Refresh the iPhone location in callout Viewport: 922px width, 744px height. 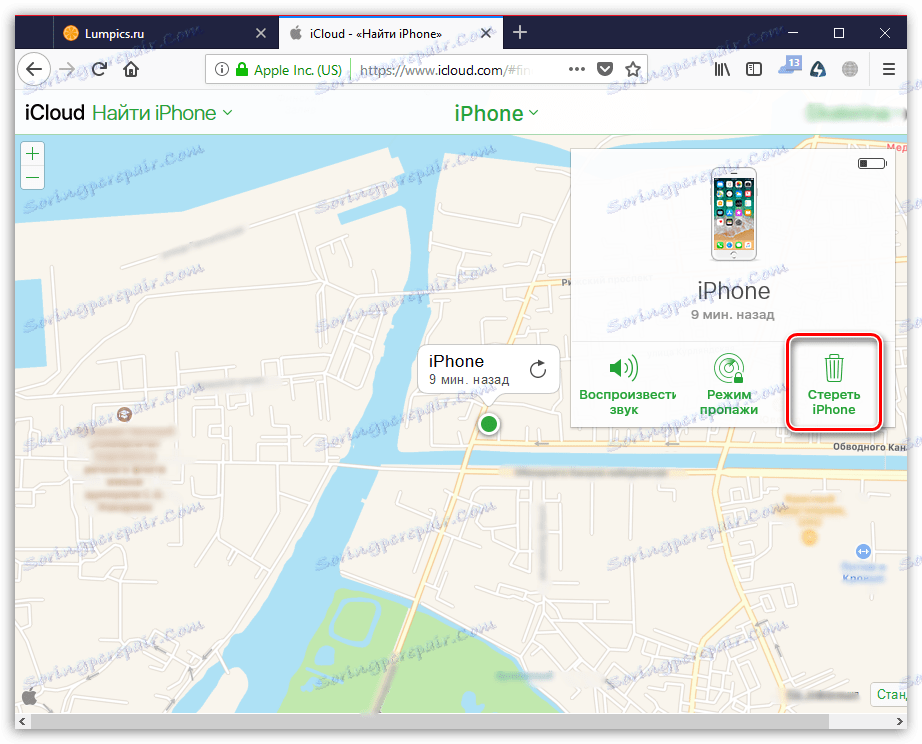(537, 369)
